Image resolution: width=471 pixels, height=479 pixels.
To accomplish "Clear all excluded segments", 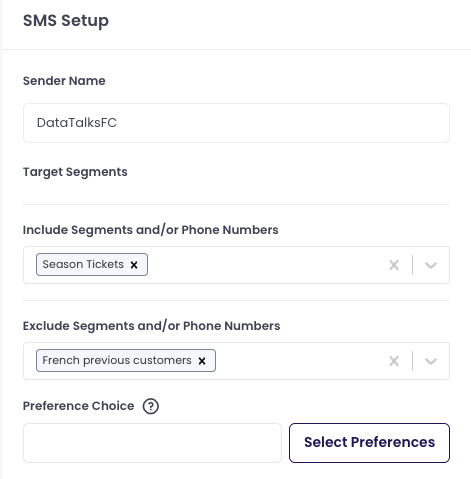I will pyautogui.click(x=394, y=361).
